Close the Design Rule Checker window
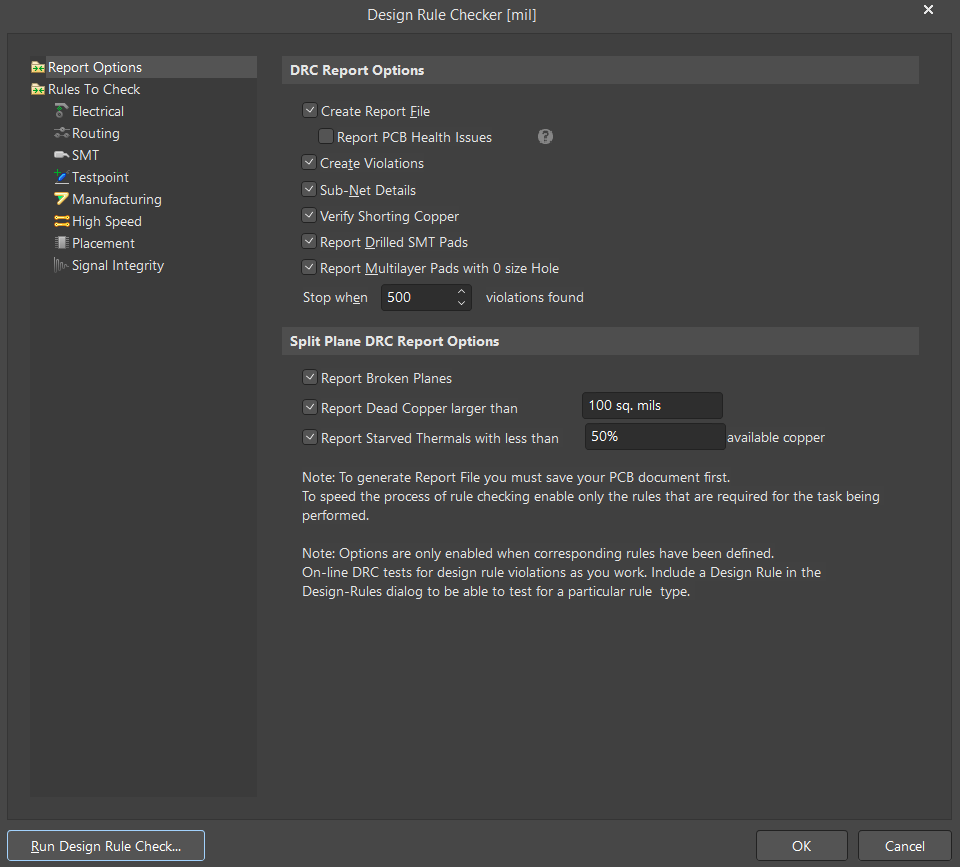The height and width of the screenshot is (867, 960). pyautogui.click(x=928, y=10)
